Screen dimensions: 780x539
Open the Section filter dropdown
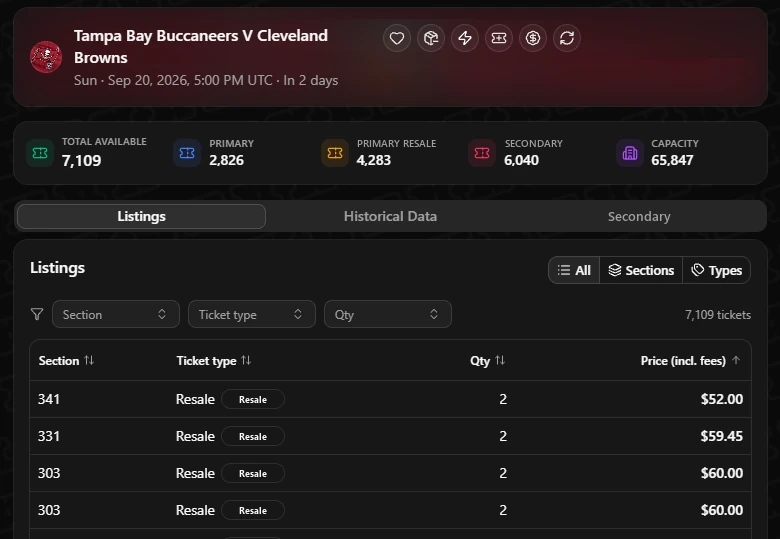(x=115, y=314)
